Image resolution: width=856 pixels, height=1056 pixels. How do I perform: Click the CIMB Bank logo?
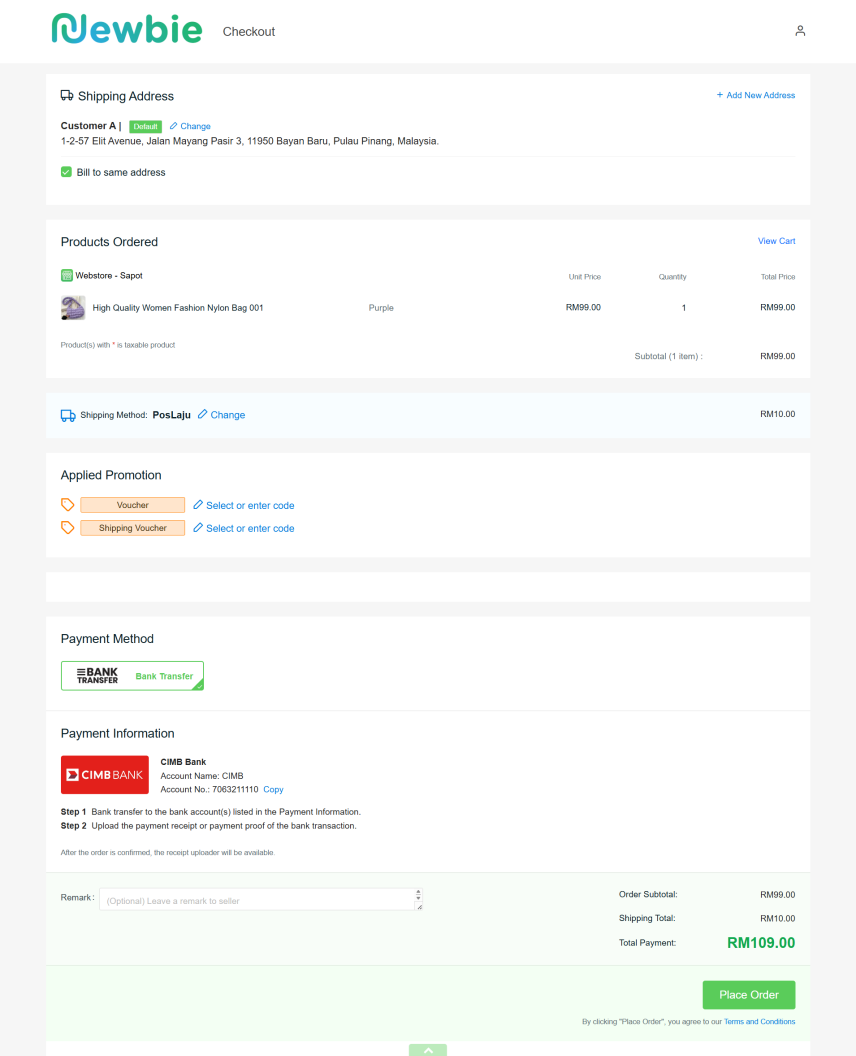pos(105,775)
